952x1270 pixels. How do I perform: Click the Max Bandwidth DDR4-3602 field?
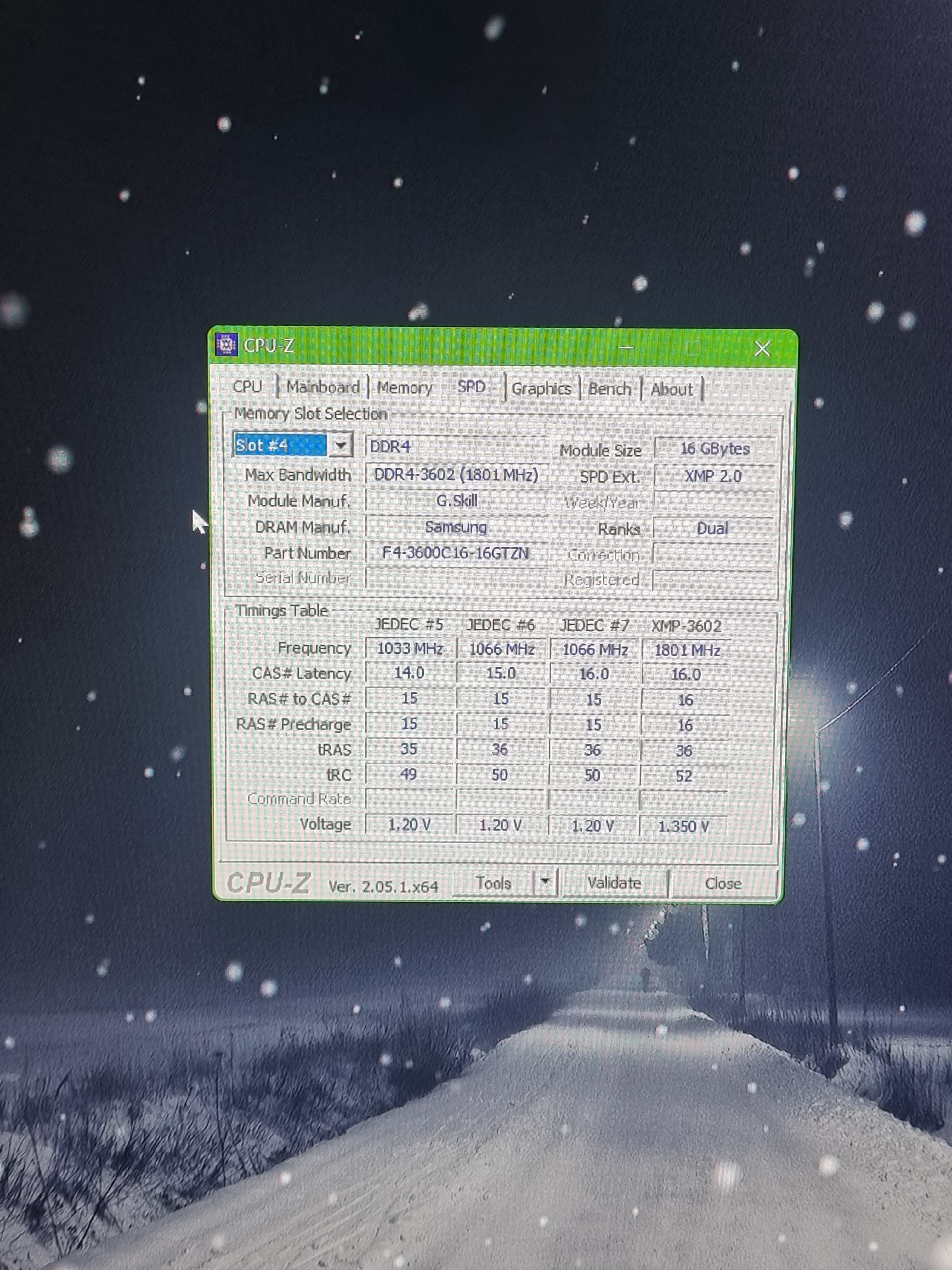pyautogui.click(x=456, y=475)
